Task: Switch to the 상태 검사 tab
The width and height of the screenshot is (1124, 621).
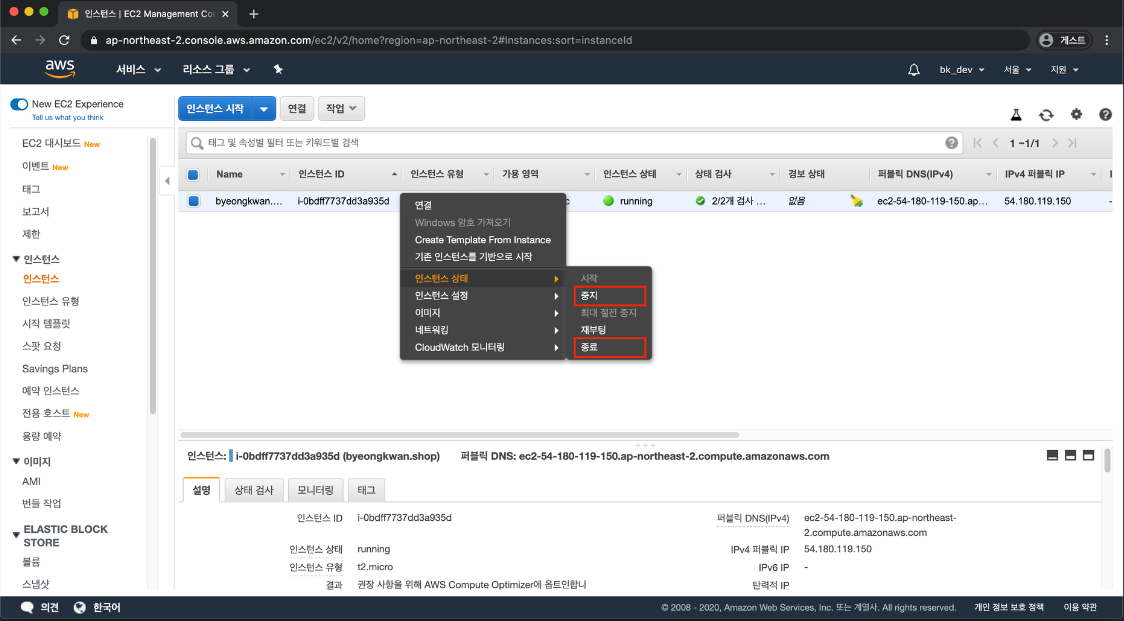Action: coord(254,490)
